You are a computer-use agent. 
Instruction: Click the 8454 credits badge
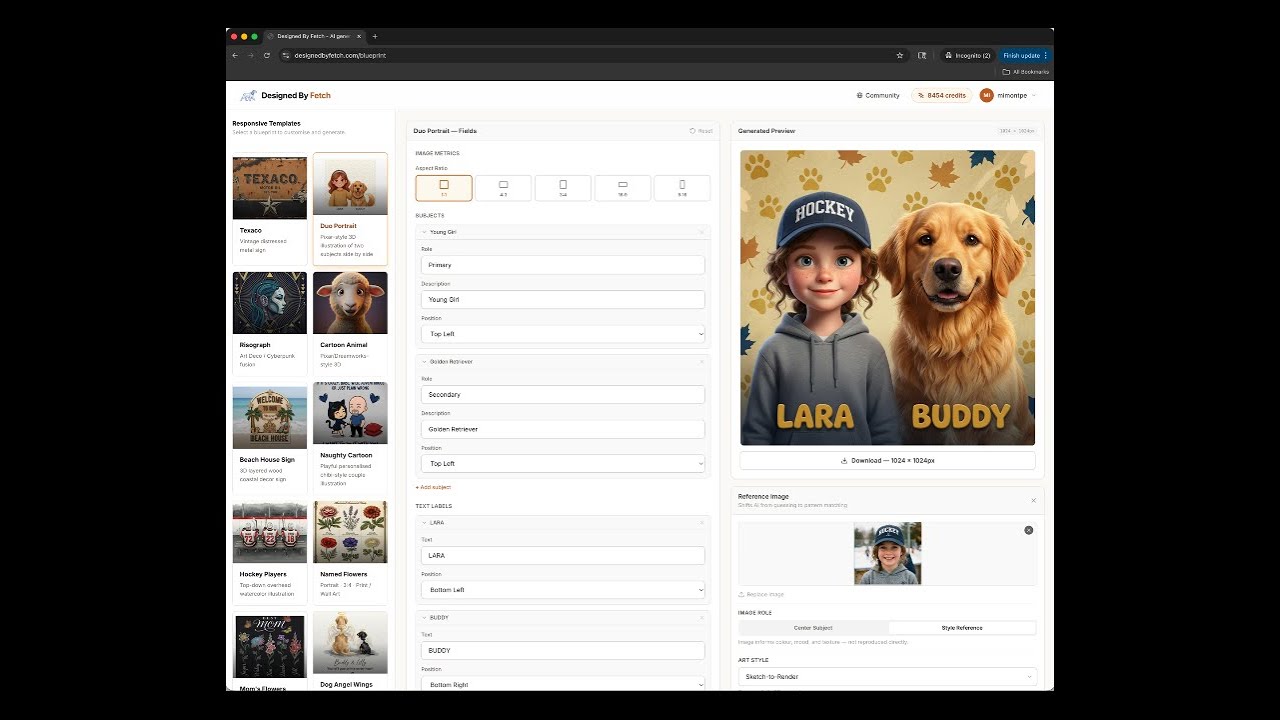941,95
